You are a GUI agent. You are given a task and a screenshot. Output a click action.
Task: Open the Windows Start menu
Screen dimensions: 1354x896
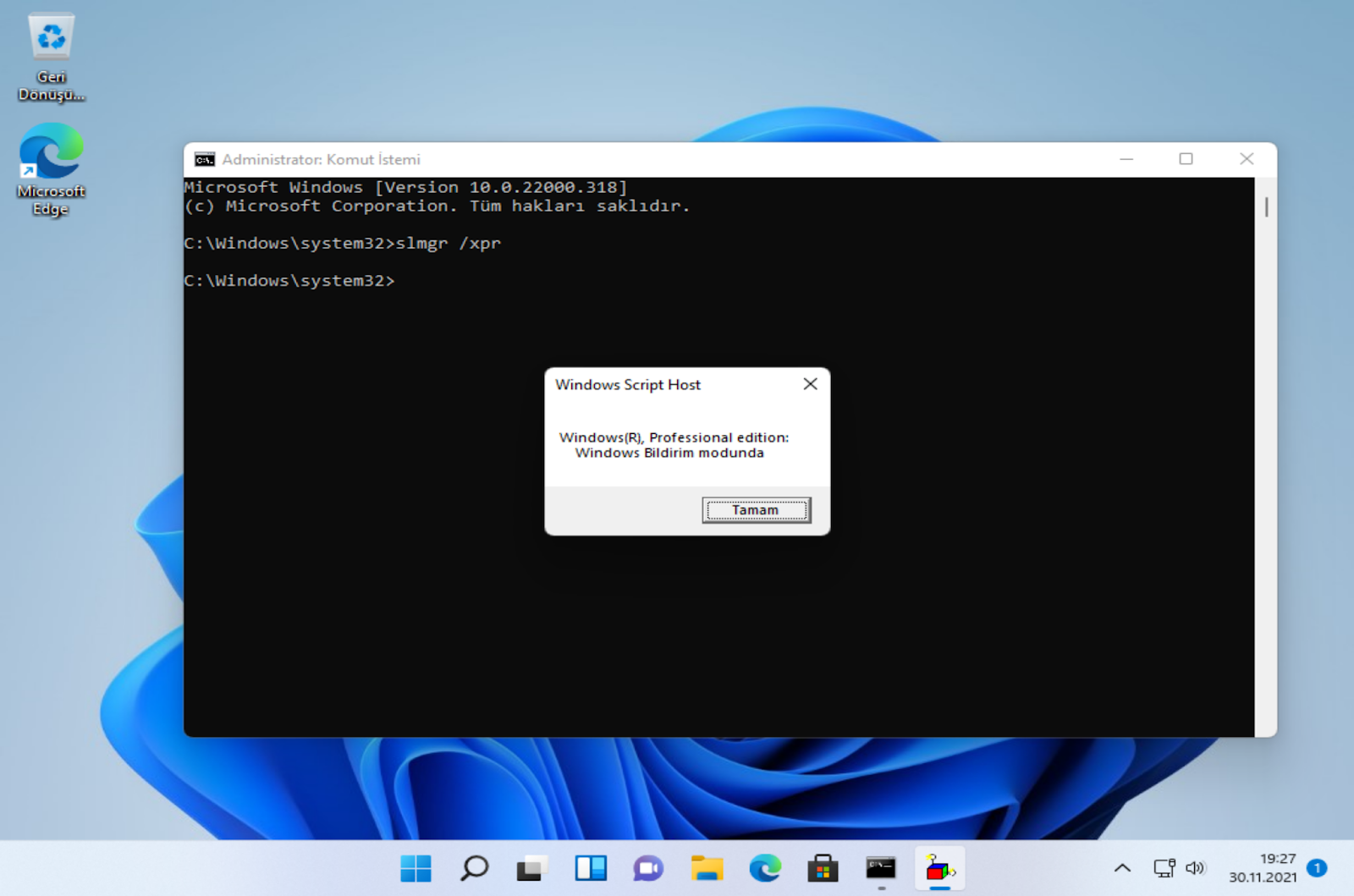coord(416,868)
